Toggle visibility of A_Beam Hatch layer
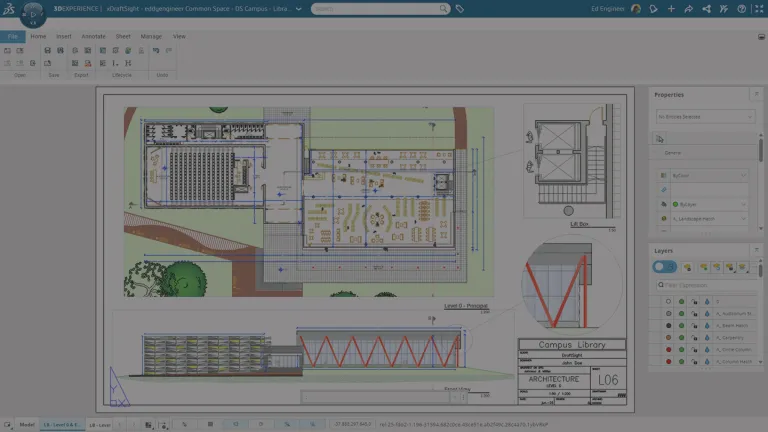 click(682, 325)
